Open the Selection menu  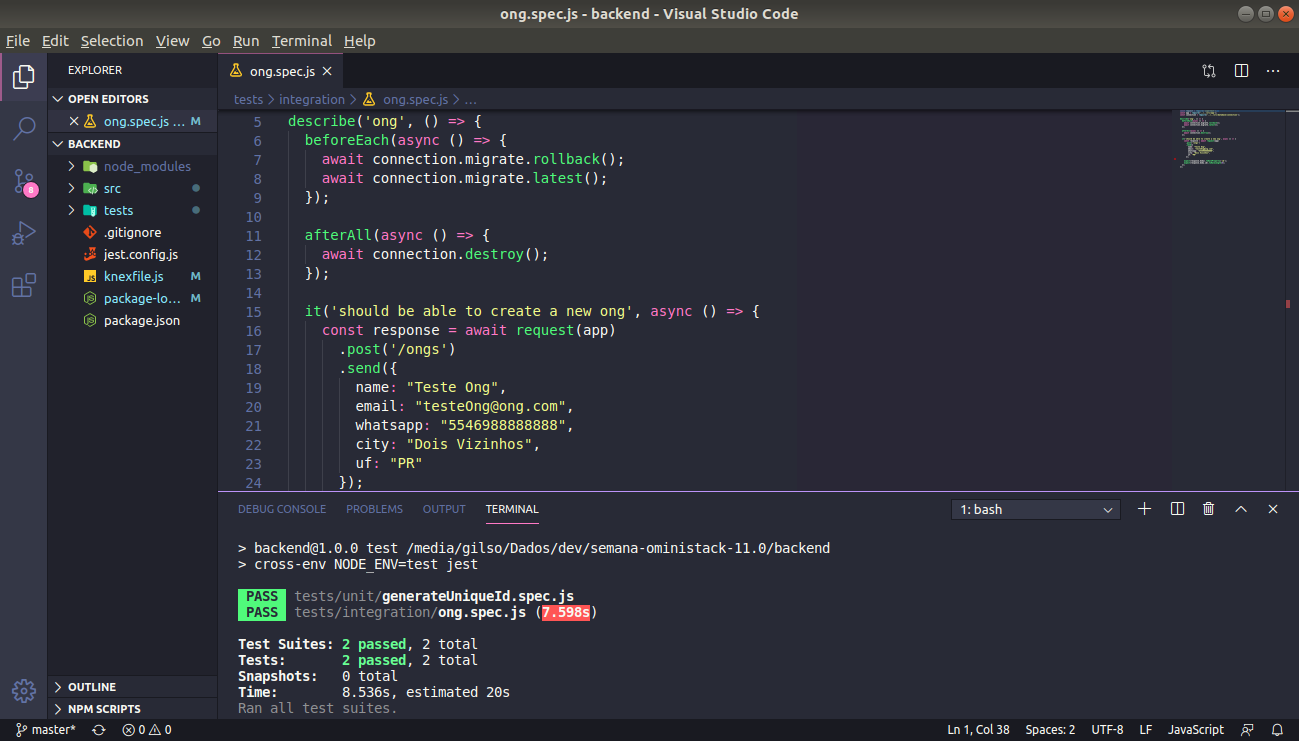coord(112,41)
